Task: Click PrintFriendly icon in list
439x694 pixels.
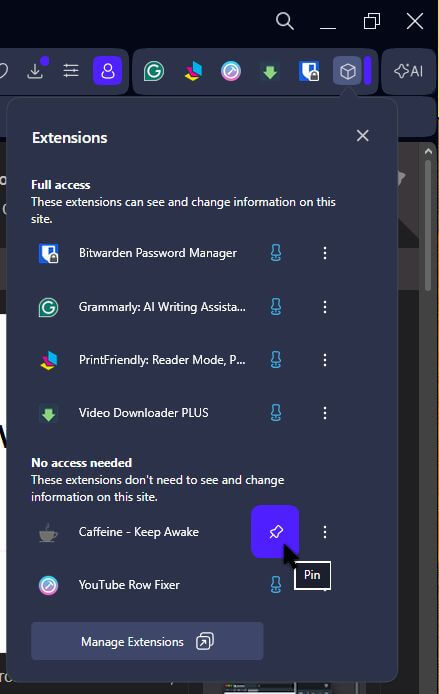Action: click(x=49, y=360)
